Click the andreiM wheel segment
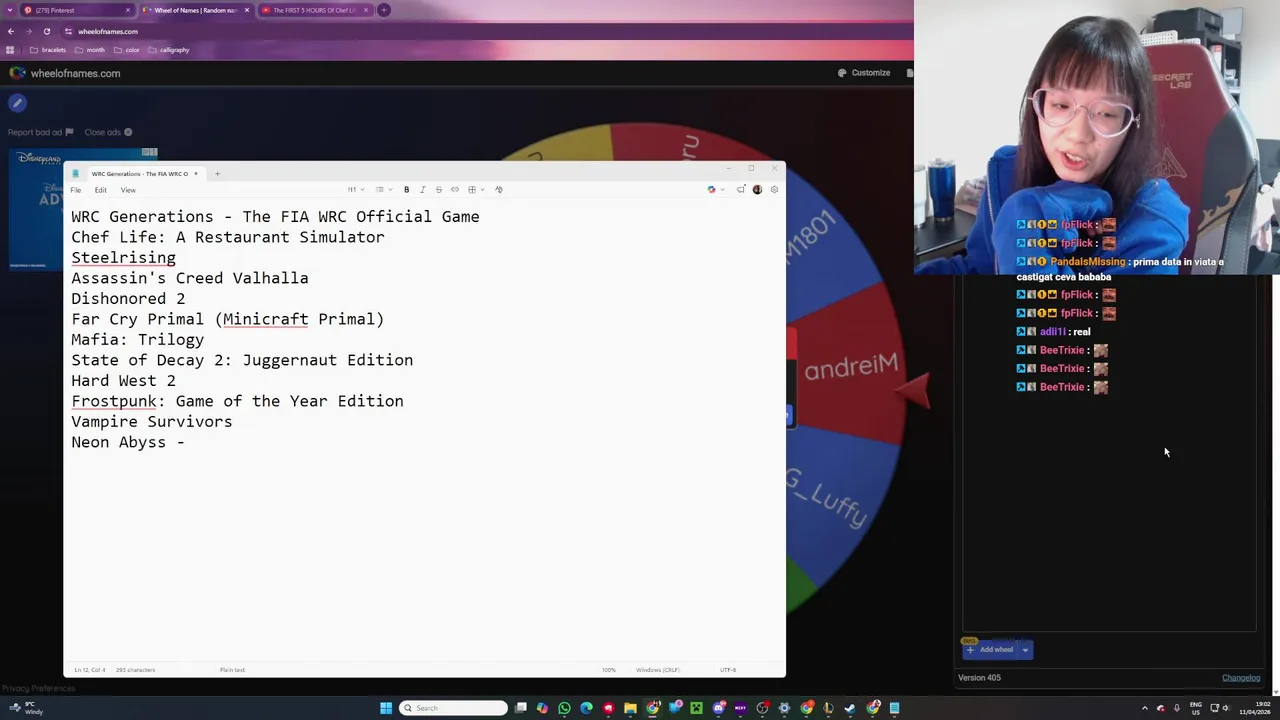 point(851,367)
